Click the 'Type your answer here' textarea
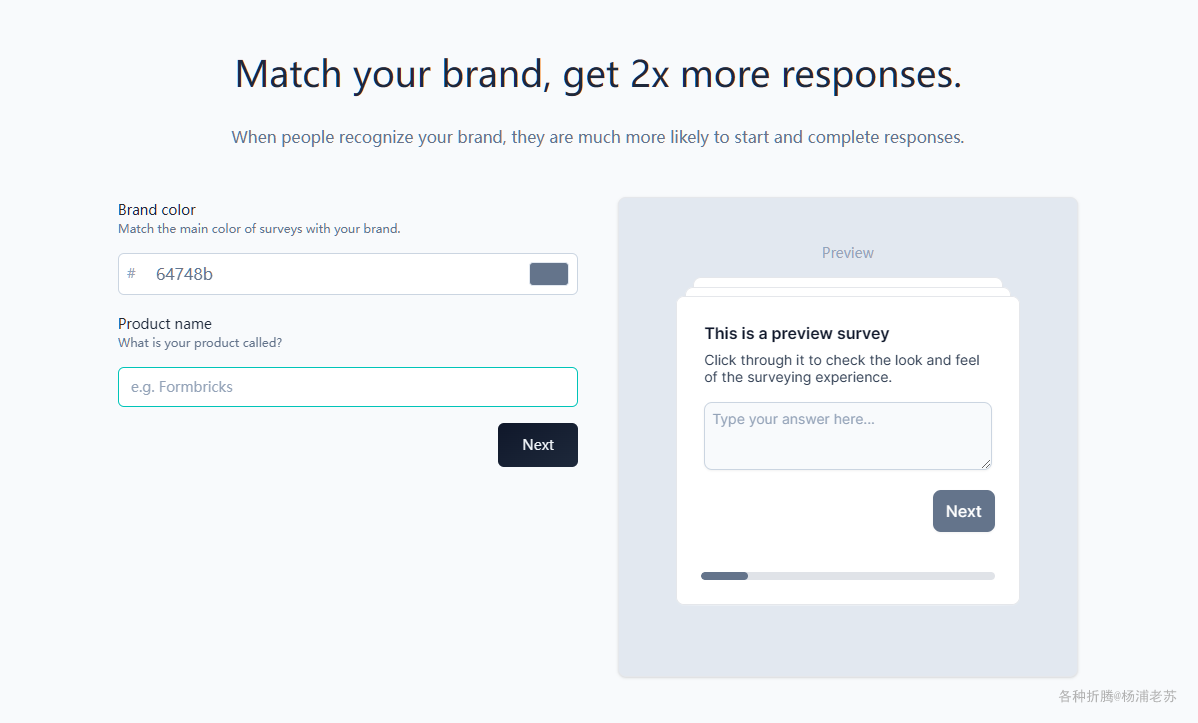The height and width of the screenshot is (723, 1198). 847,435
